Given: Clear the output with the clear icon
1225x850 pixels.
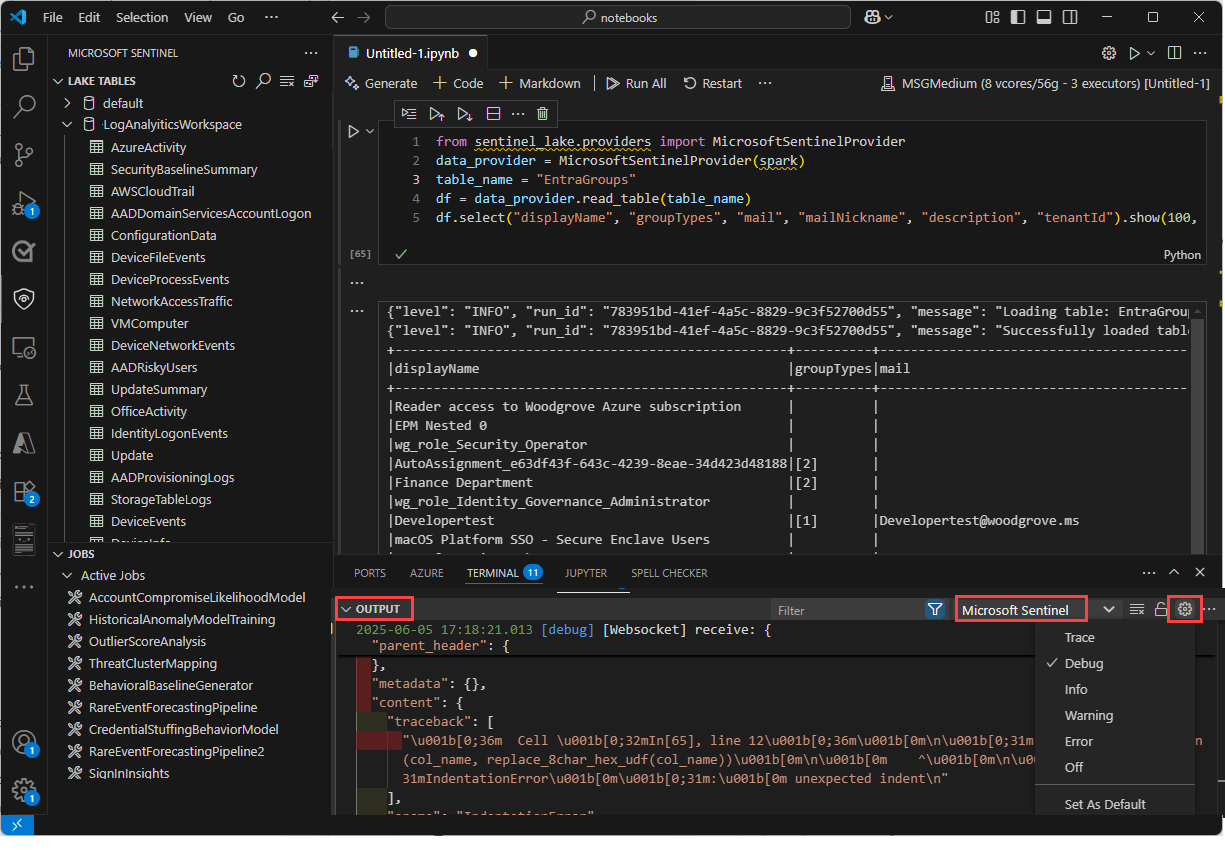Looking at the screenshot, I should coord(1137,609).
